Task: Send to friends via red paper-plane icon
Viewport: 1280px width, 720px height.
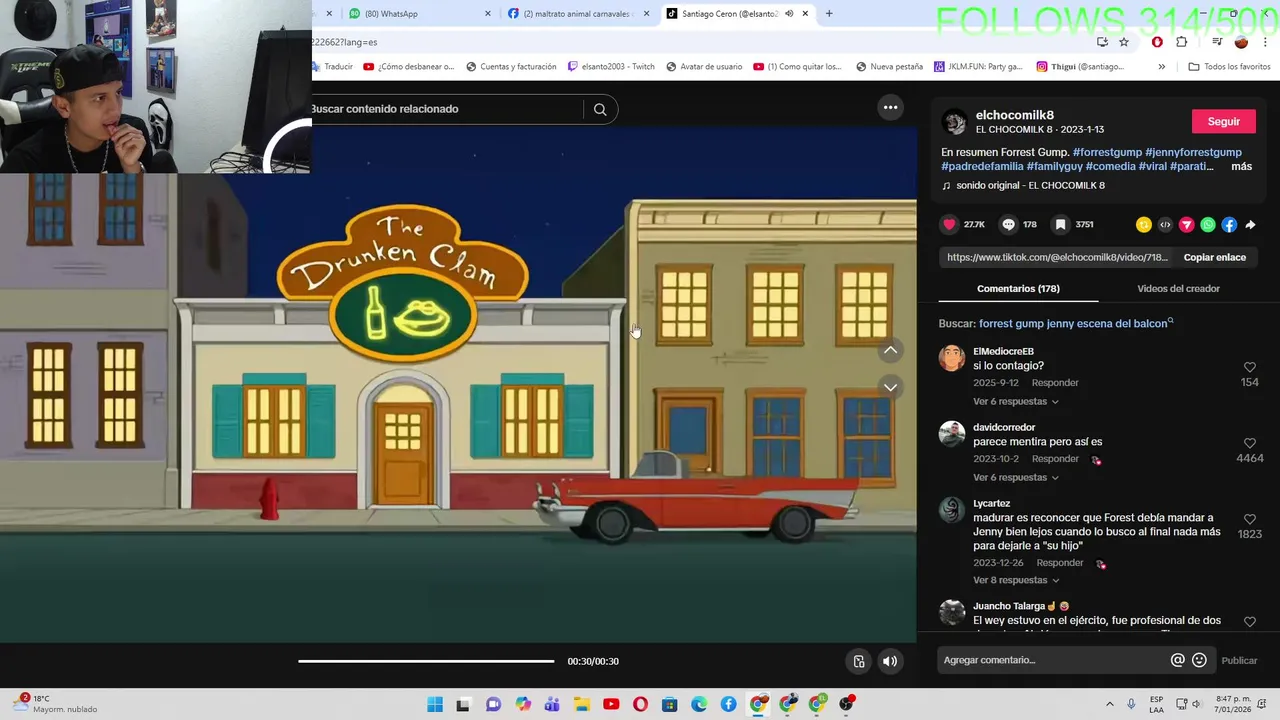Action: (1186, 225)
